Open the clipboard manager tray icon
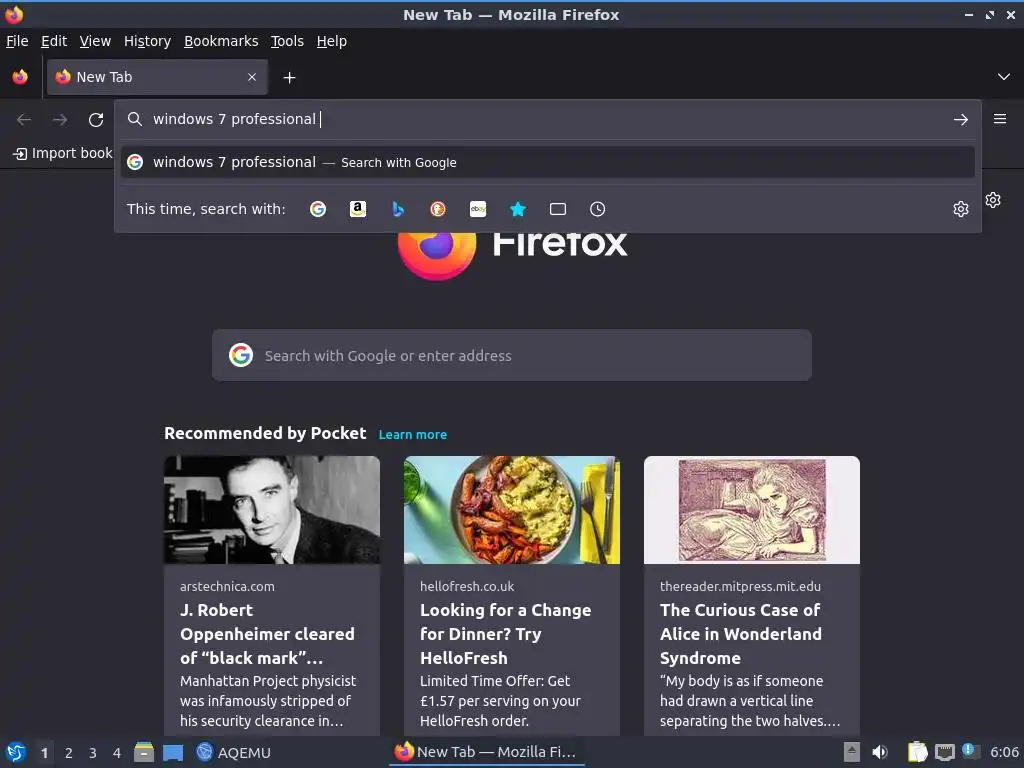1024x768 pixels. pos(918,752)
